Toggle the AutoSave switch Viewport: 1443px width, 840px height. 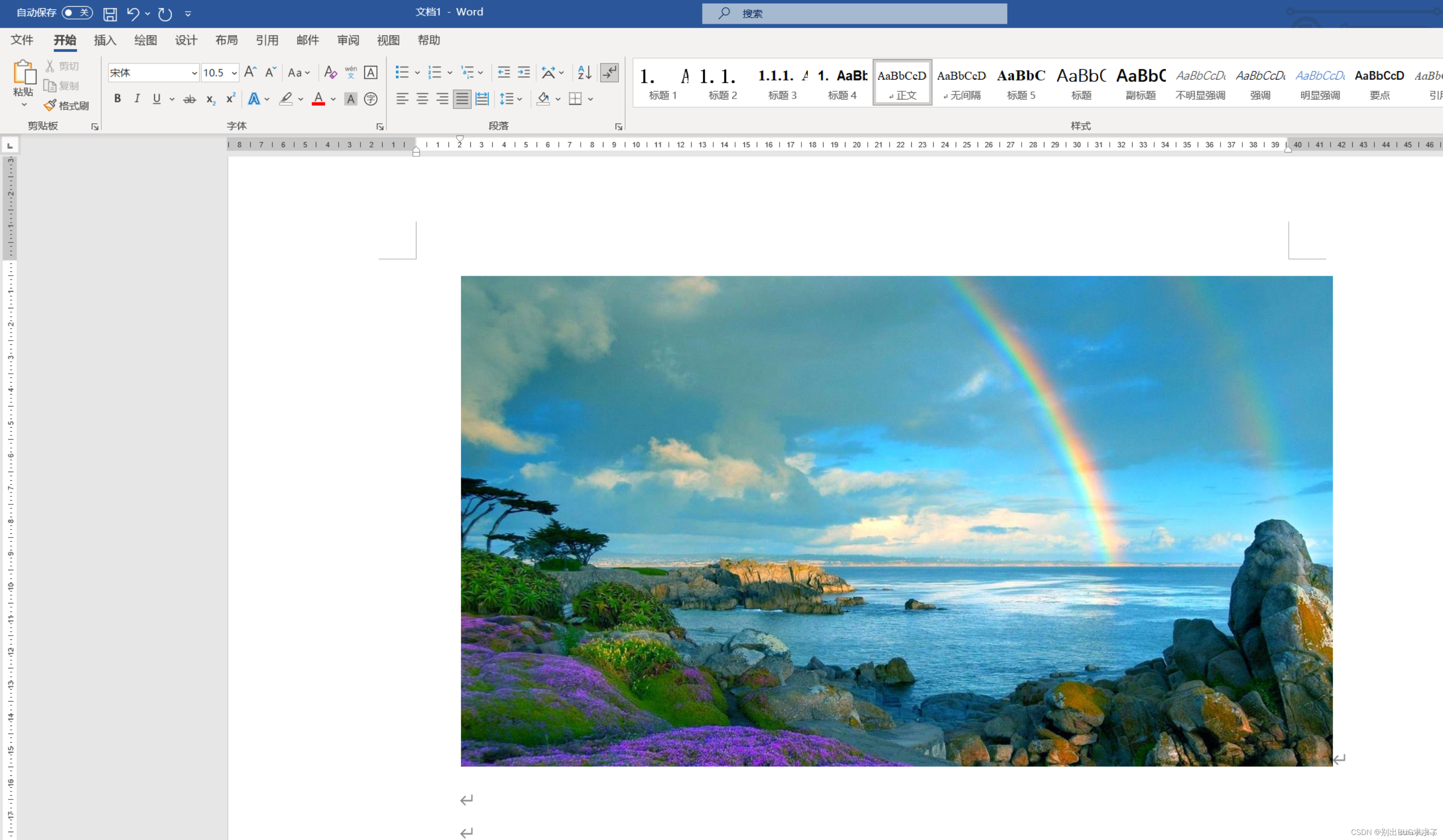(x=77, y=12)
